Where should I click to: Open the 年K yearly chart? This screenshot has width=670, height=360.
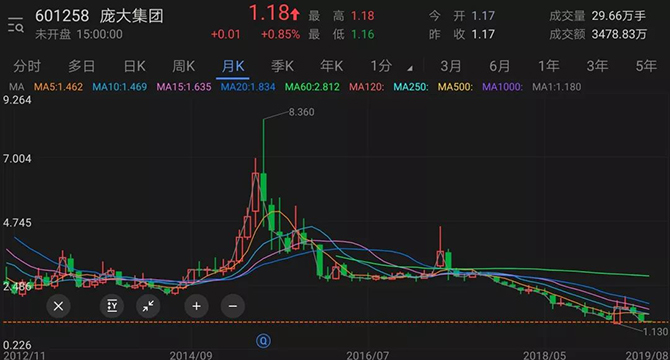(332, 66)
